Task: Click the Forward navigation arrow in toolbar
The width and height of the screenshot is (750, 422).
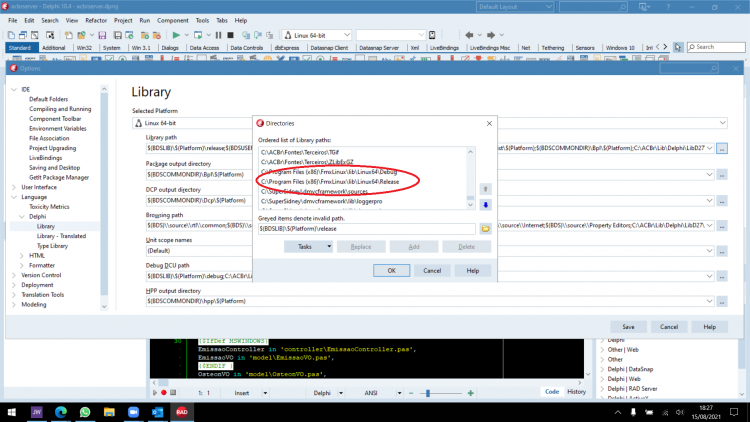Action: 491,35
